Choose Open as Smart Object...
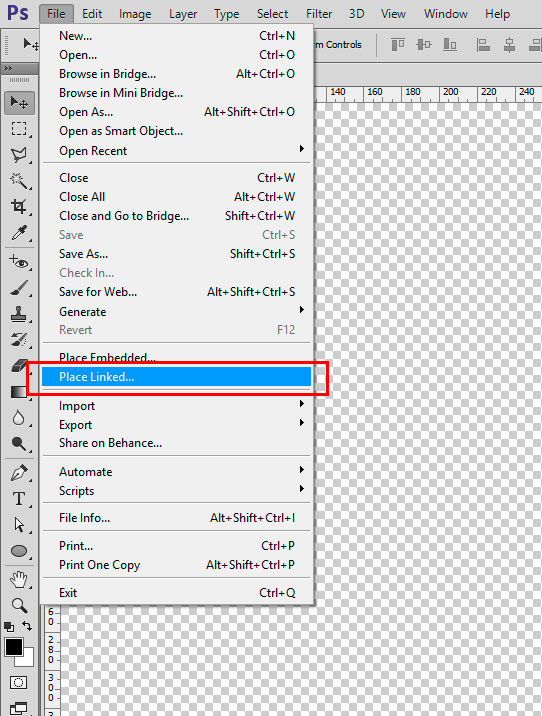This screenshot has width=542, height=716. click(176, 131)
